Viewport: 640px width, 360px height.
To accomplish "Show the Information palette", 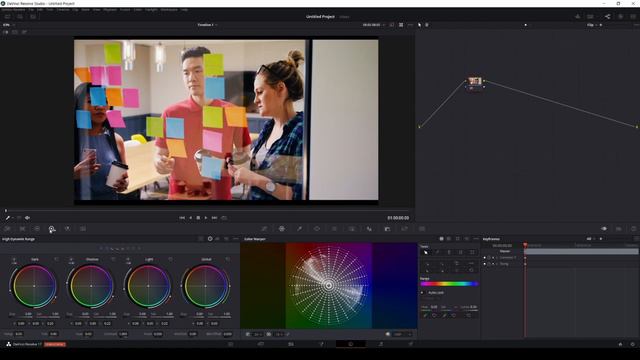I will pos(633,229).
